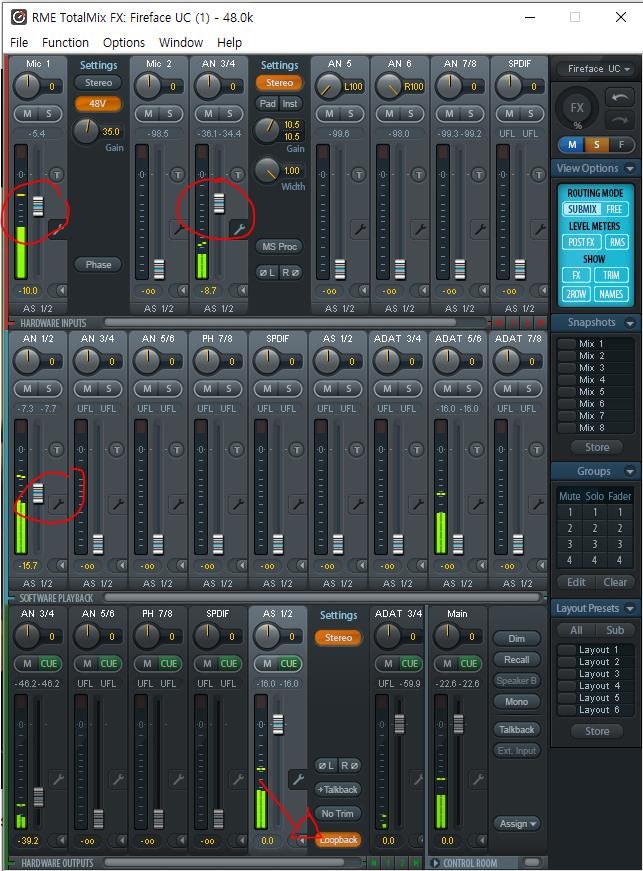Collapse the View Options section

click(x=630, y=168)
